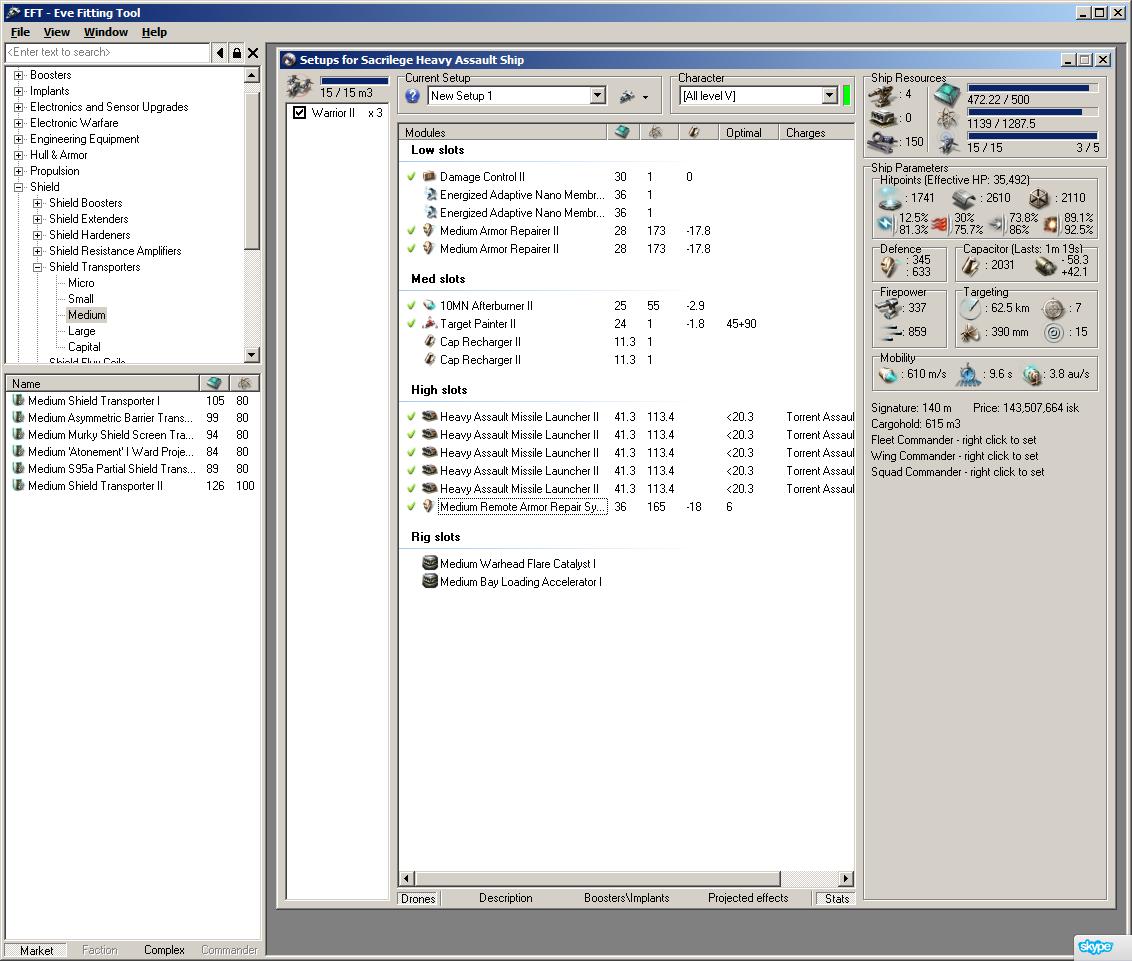Click the lock icon beside the search box

pos(236,53)
